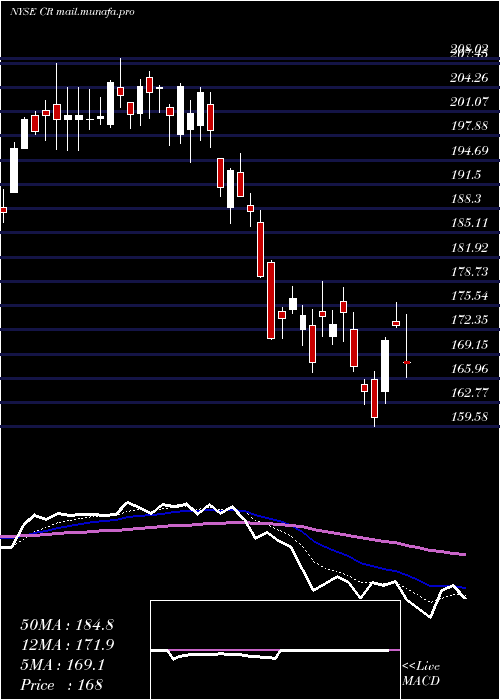Click the 194.69 price axis label
The width and height of the screenshot is (500, 700).
[x=469, y=151]
